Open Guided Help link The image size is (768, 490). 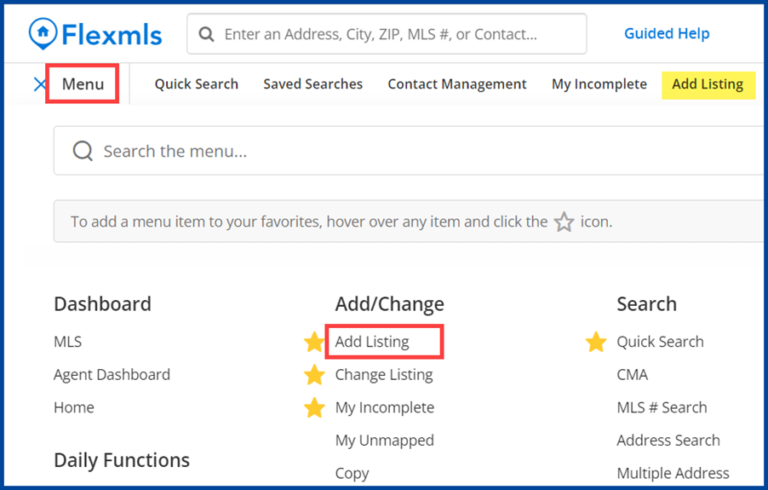(x=666, y=34)
